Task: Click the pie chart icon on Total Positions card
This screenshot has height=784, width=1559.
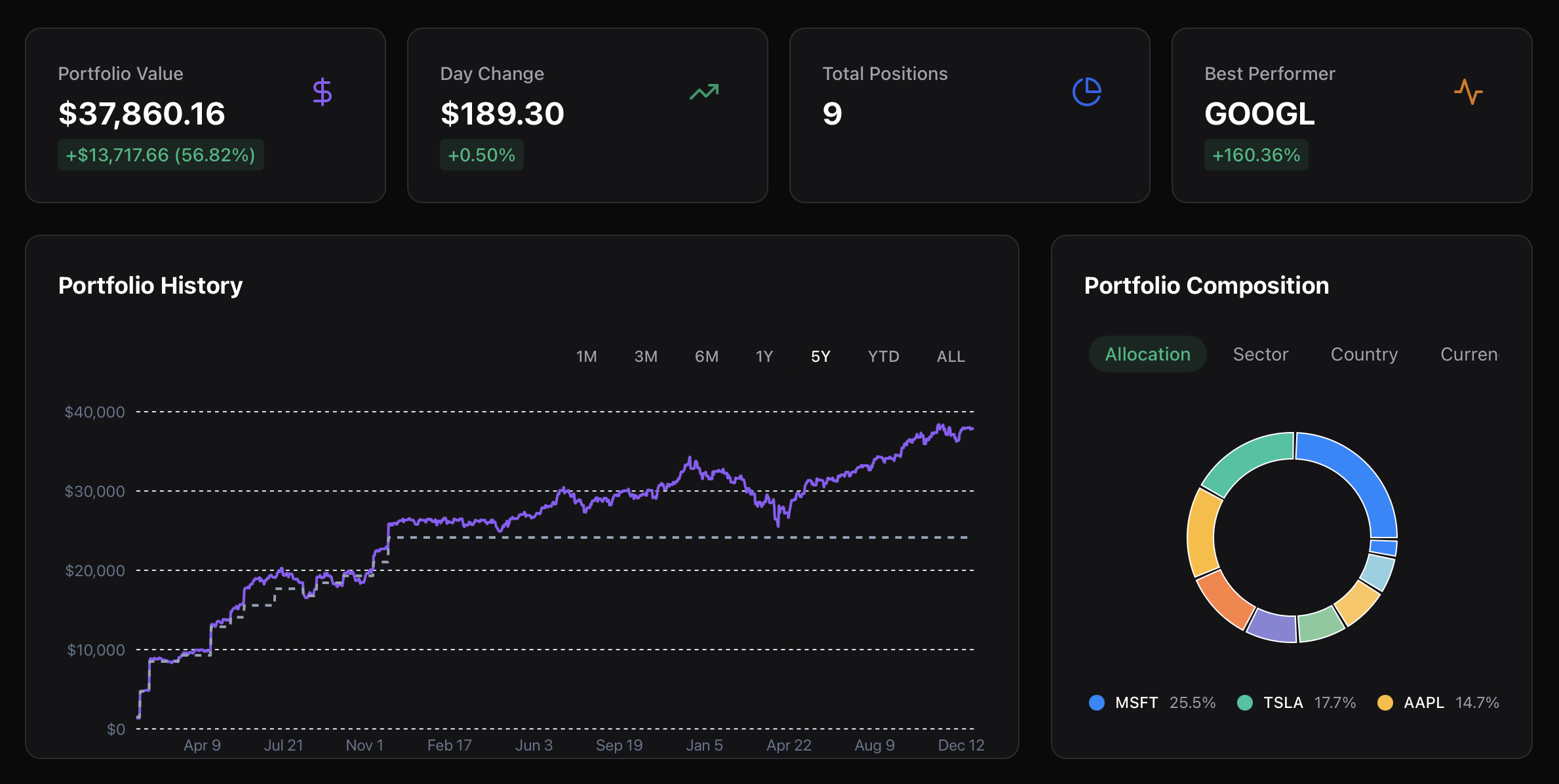Action: pyautogui.click(x=1086, y=92)
